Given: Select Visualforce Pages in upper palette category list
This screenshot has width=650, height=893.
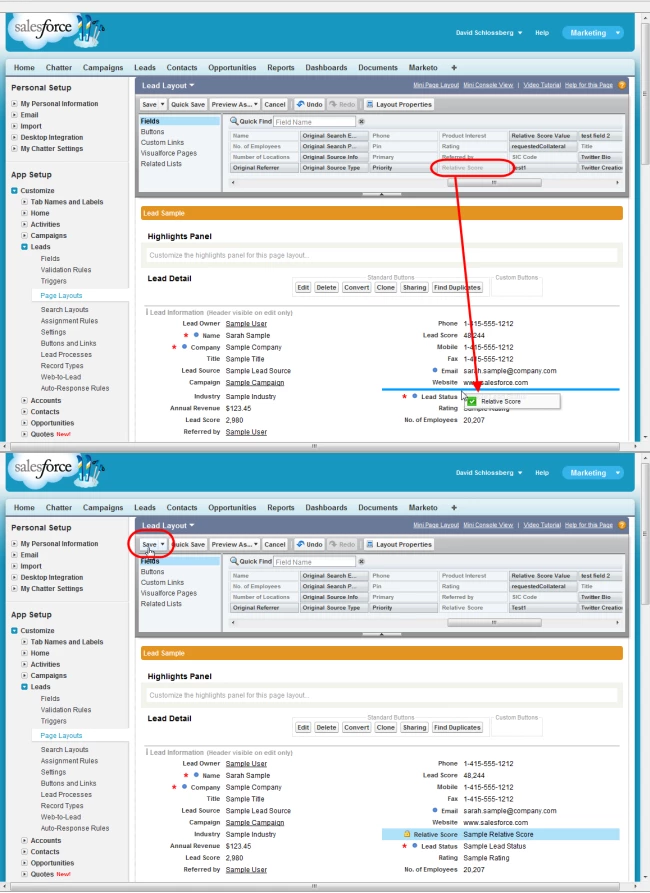Looking at the screenshot, I should [x=169, y=153].
